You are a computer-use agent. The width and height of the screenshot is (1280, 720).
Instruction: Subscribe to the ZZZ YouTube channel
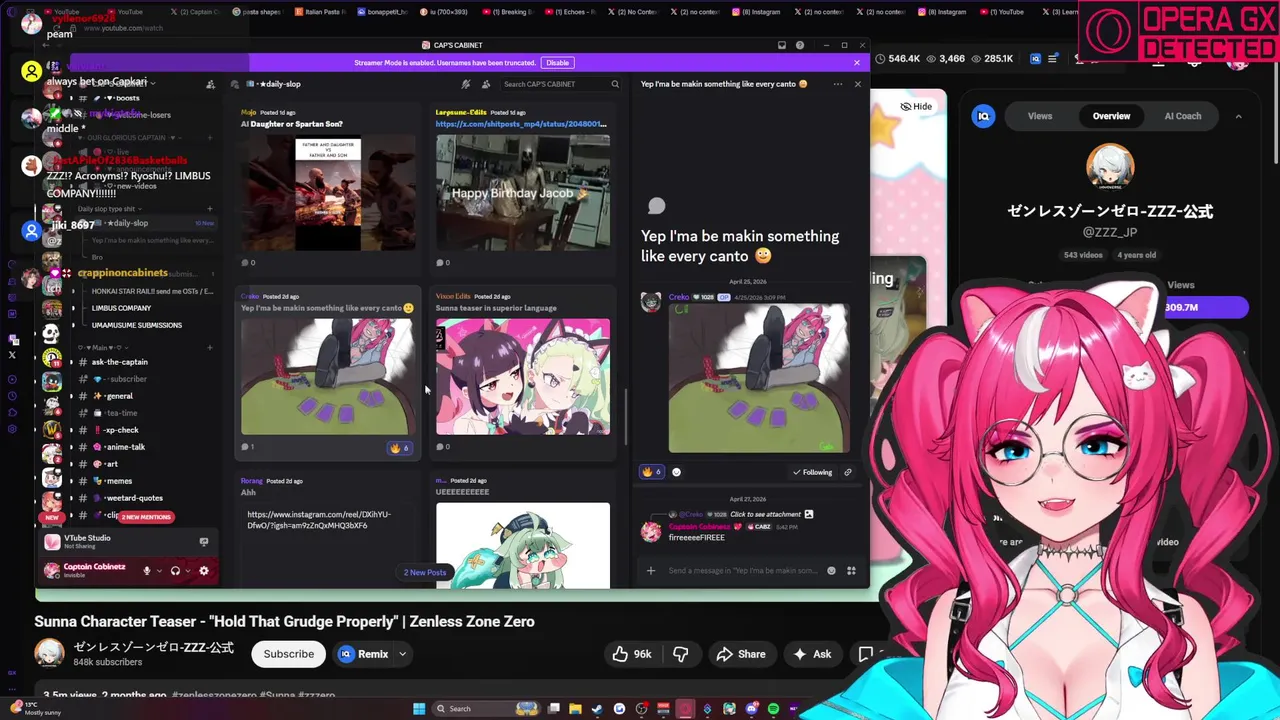(x=289, y=654)
